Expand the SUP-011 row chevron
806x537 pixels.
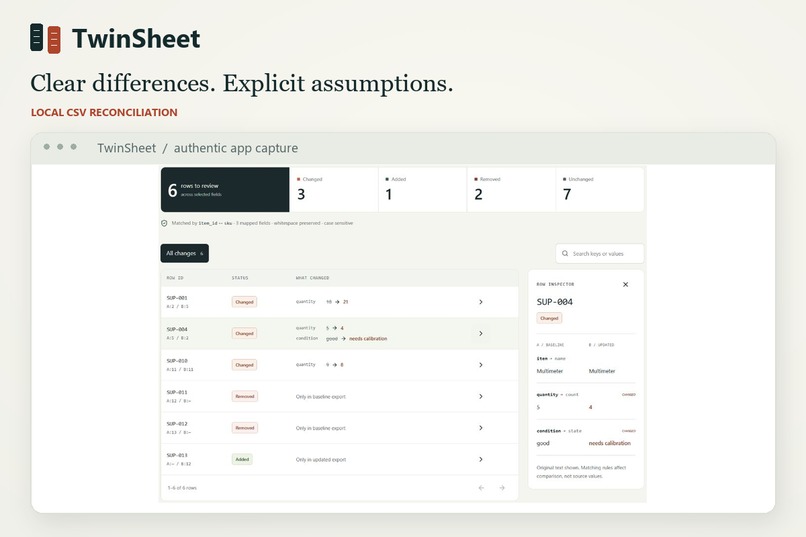point(481,396)
